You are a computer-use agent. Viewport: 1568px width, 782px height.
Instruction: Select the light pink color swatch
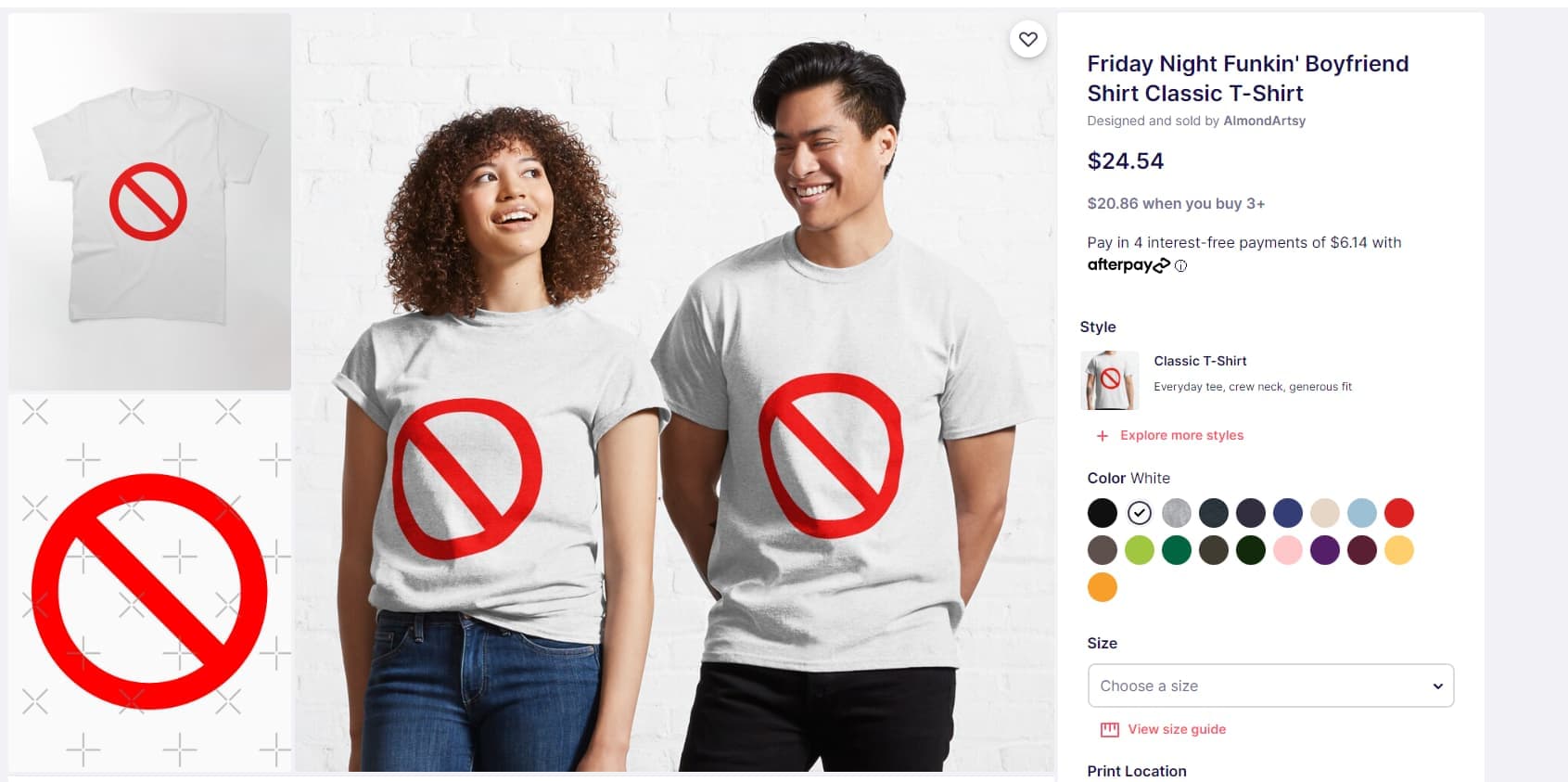coord(1288,550)
